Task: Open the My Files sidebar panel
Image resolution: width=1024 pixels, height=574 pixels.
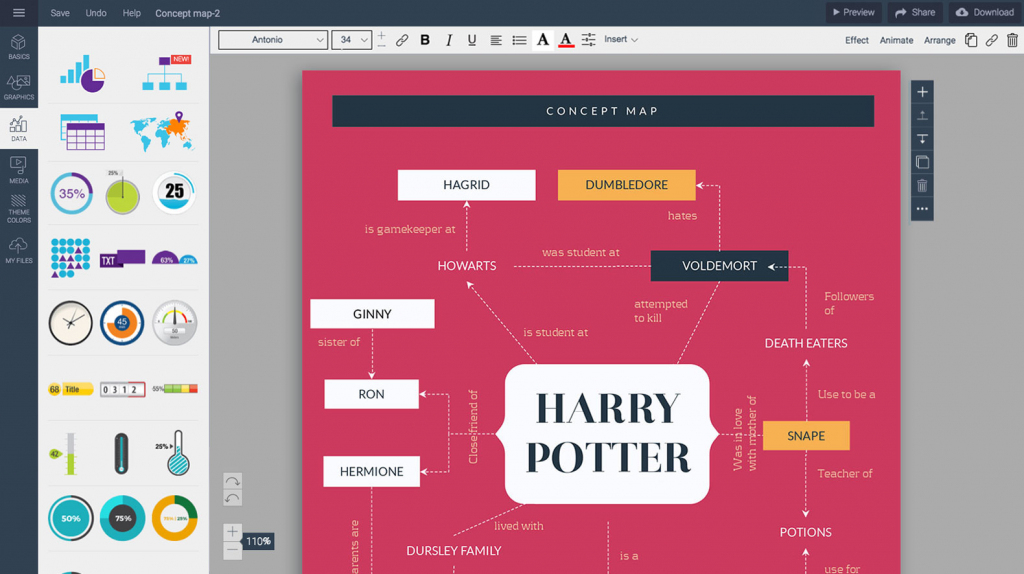Action: 19,250
